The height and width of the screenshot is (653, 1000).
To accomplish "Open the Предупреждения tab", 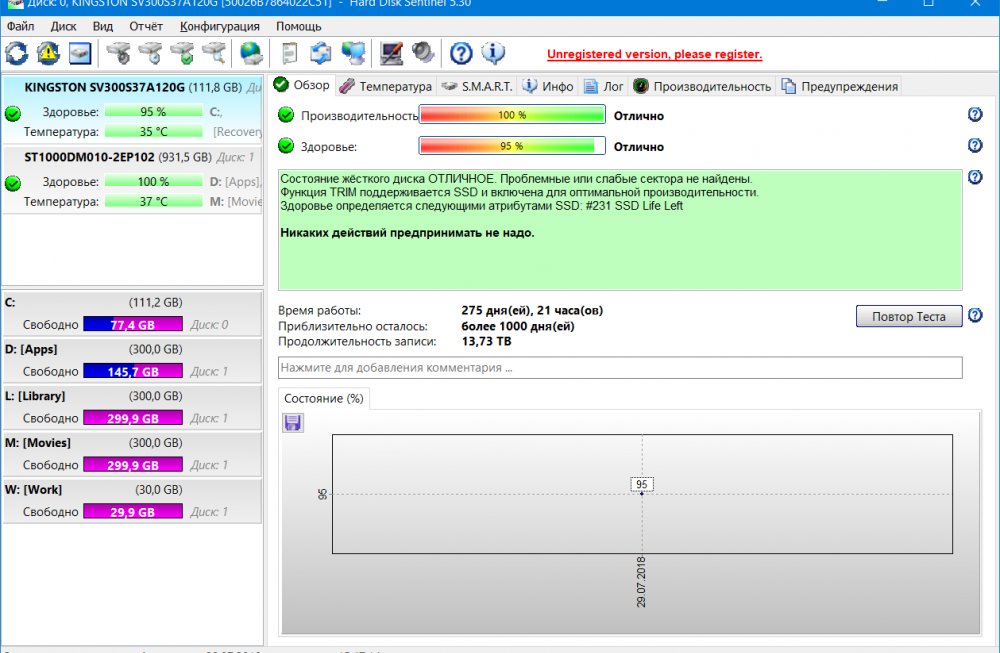I will pos(840,86).
